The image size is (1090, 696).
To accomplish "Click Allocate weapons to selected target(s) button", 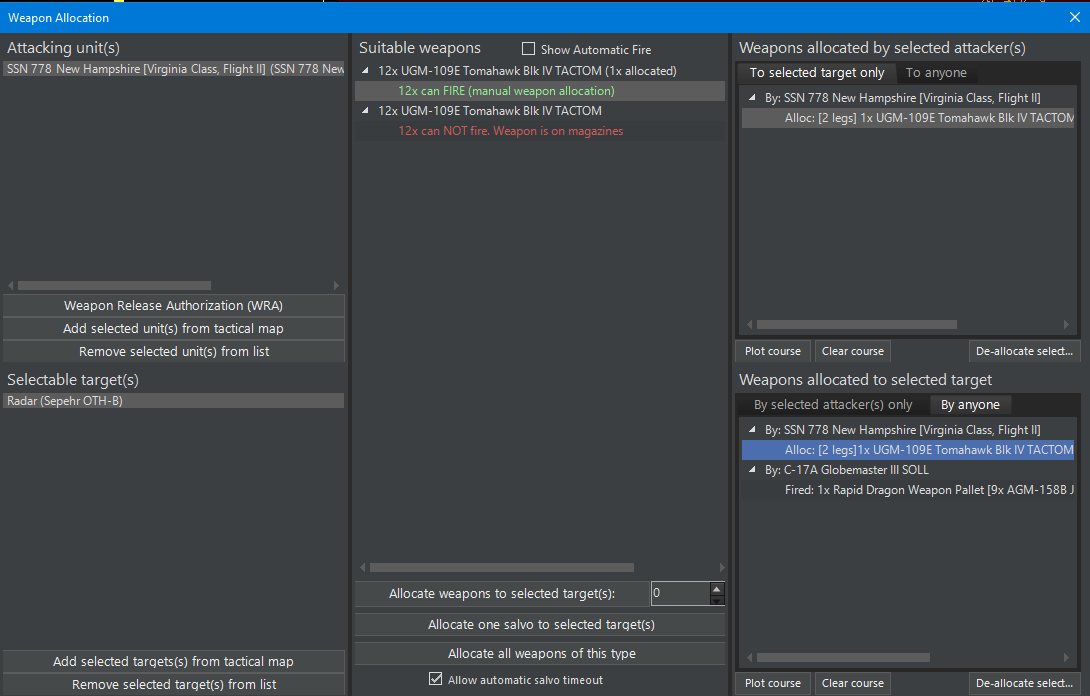I will tap(502, 594).
